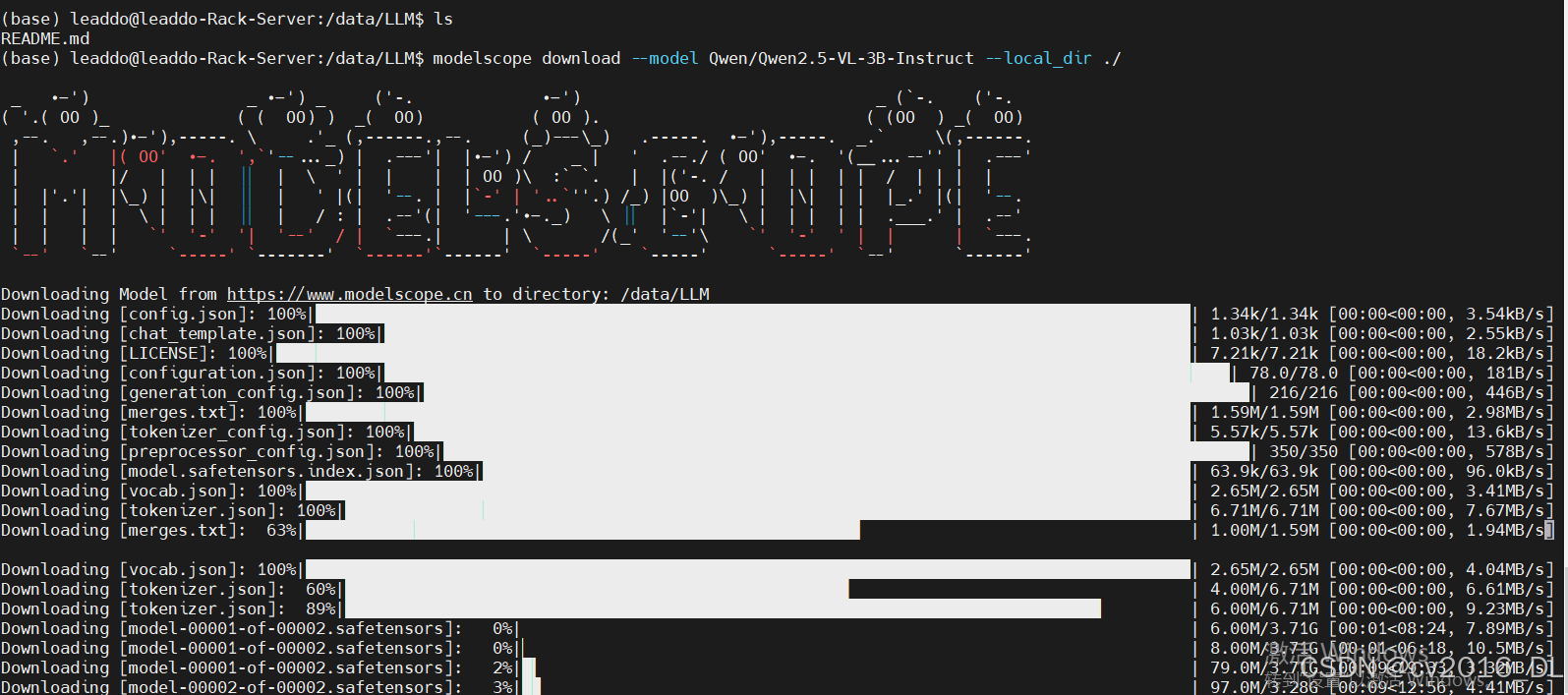The image size is (1568, 695).
Task: Select the README.md file name
Action: pos(45,38)
